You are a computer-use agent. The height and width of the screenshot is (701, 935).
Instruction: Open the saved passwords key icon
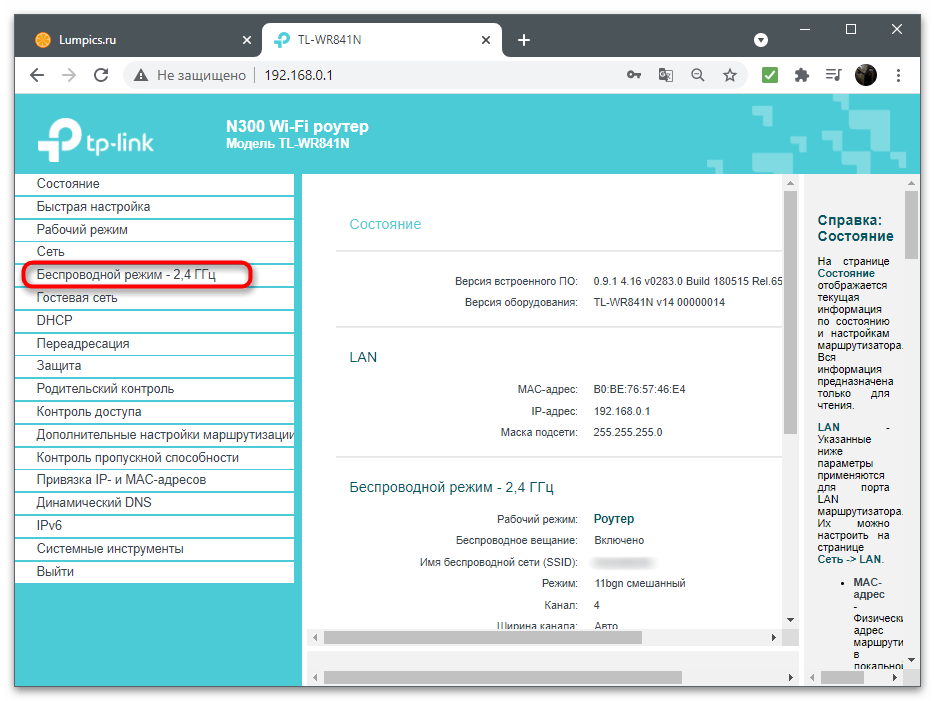(634, 75)
